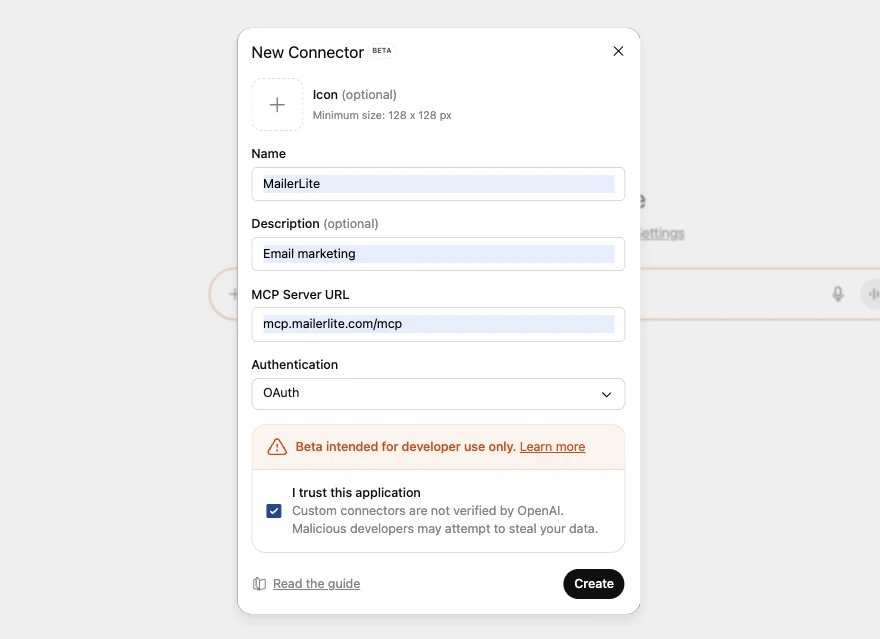Viewport: 880px width, 639px height.
Task: Click the Description field with Email marketing
Action: 438,254
